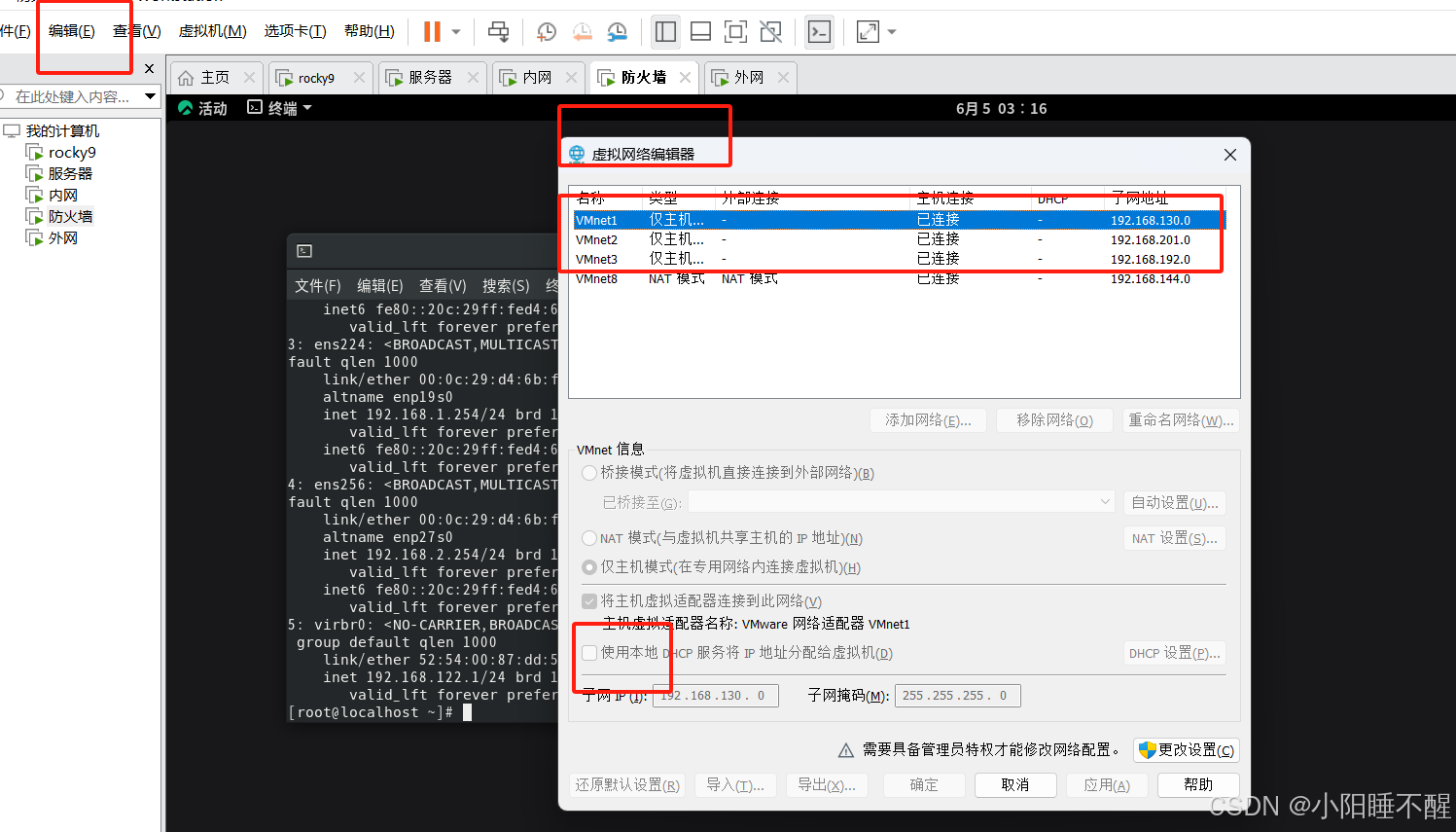Close the 防火墙 tab
The width and height of the screenshot is (1456, 832).
point(686,77)
